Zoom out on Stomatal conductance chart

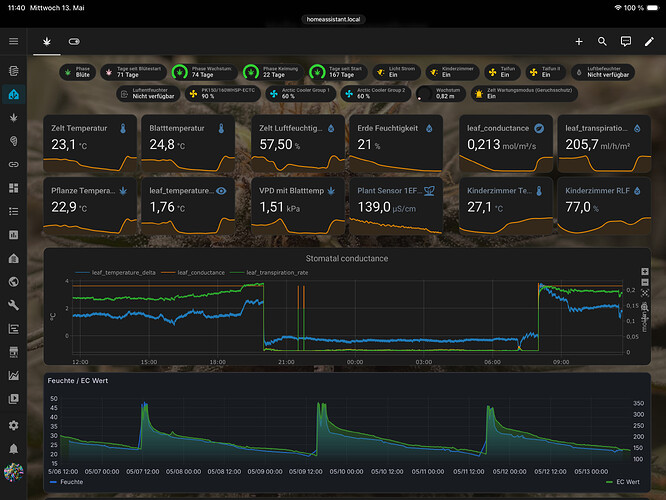pyautogui.click(x=644, y=282)
